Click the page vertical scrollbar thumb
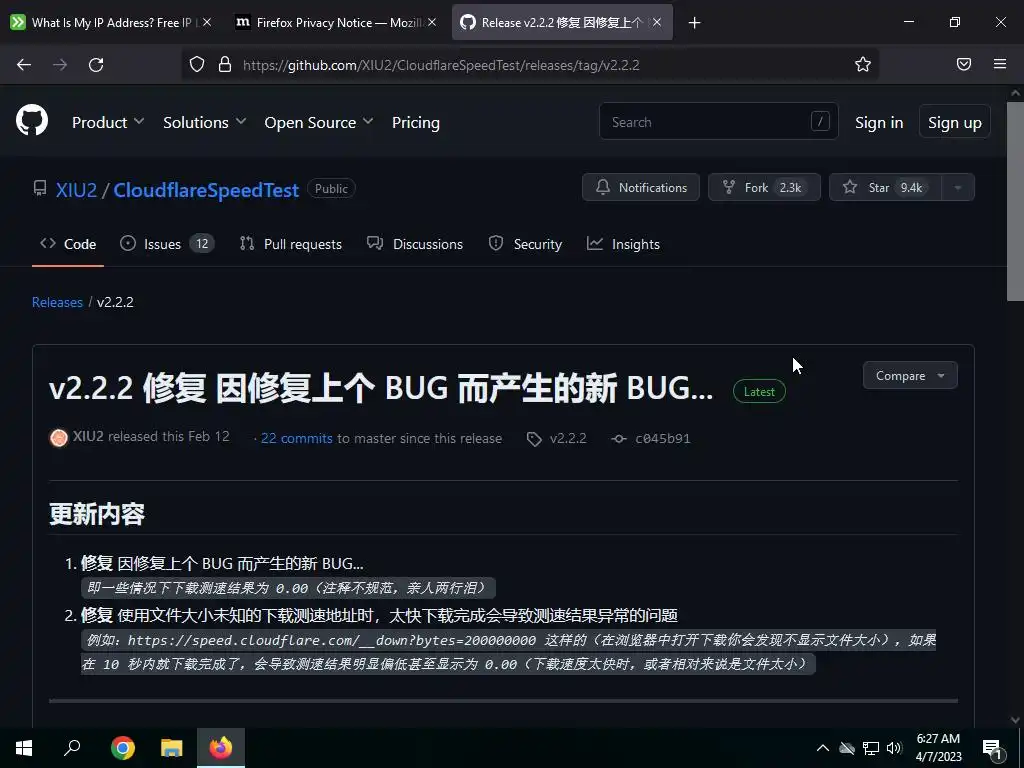1024x768 pixels. [x=1016, y=201]
